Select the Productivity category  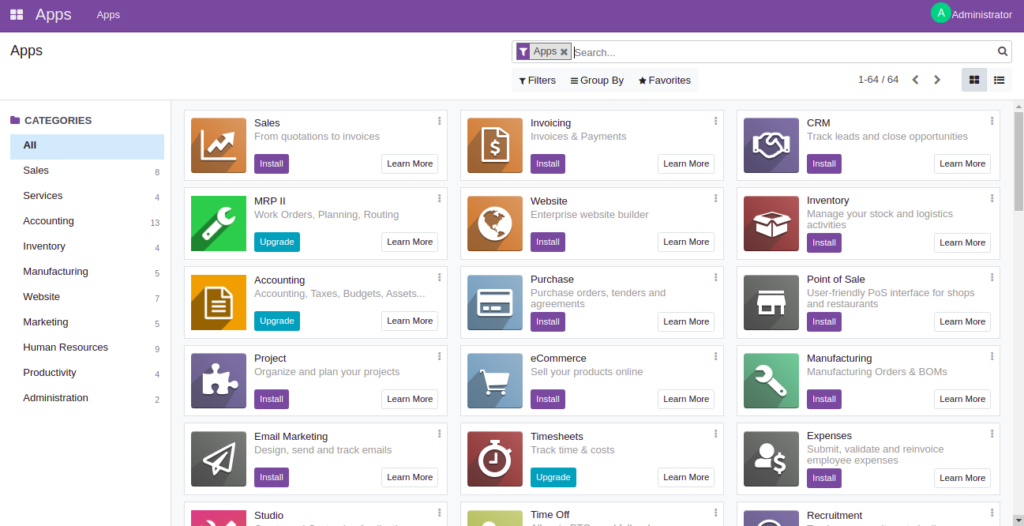87,373
